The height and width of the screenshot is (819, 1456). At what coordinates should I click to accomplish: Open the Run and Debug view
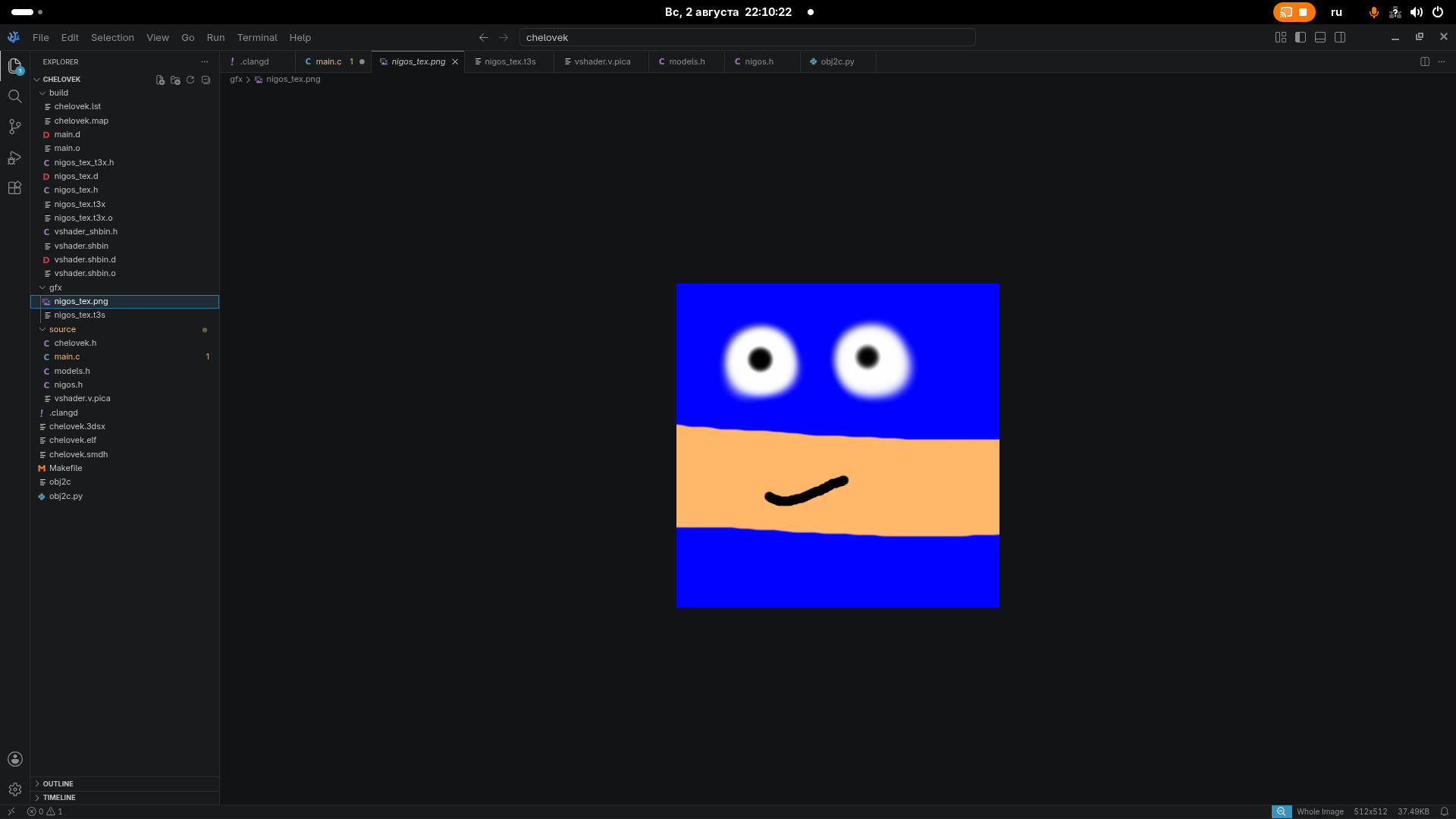click(x=14, y=158)
